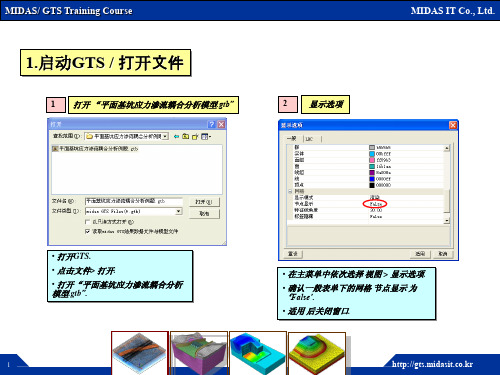
Task: Click the scrollbar thumb in Display Options list
Action: (447, 200)
